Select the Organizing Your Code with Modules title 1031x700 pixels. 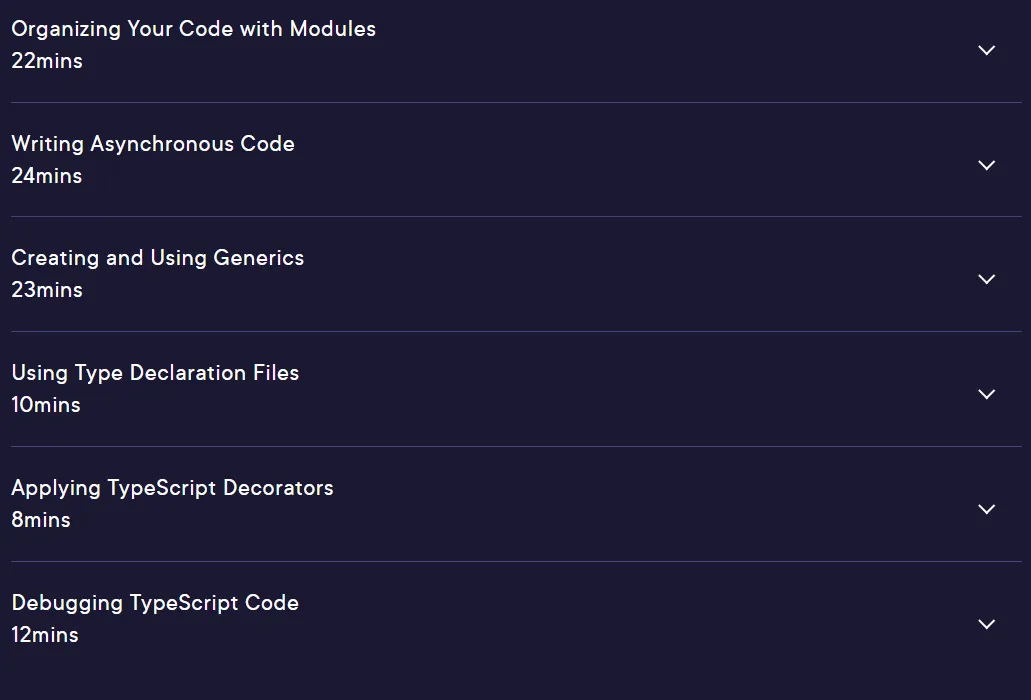(x=193, y=30)
